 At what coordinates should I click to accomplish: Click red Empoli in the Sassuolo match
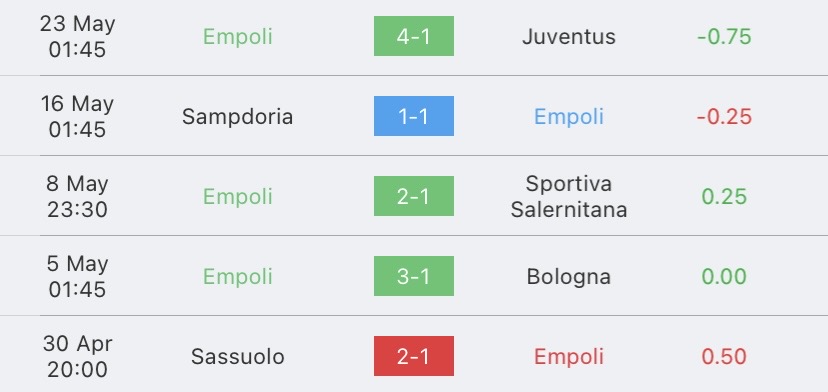tap(569, 357)
